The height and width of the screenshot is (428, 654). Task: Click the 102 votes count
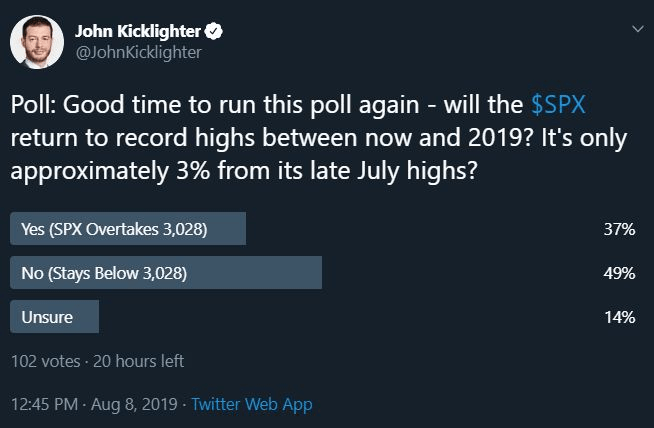point(45,361)
